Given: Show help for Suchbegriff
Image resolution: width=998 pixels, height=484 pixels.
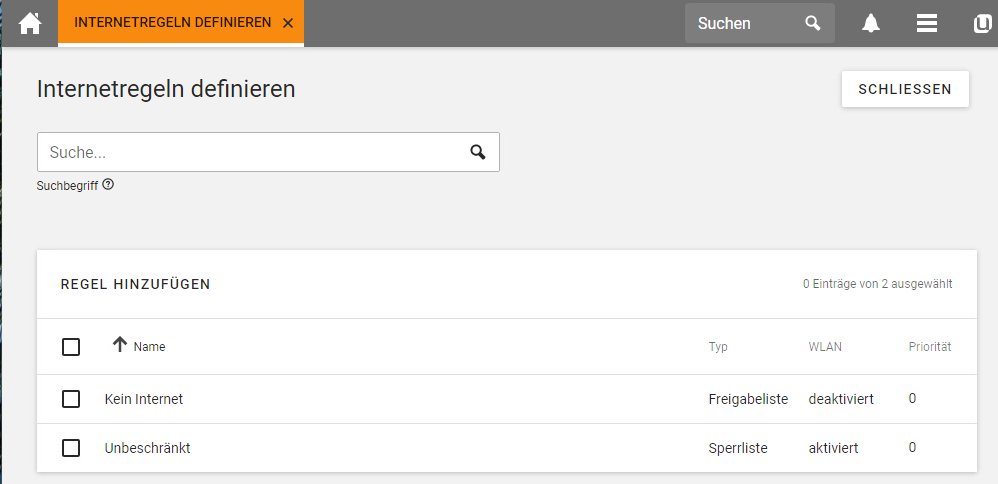Looking at the screenshot, I should (x=108, y=185).
